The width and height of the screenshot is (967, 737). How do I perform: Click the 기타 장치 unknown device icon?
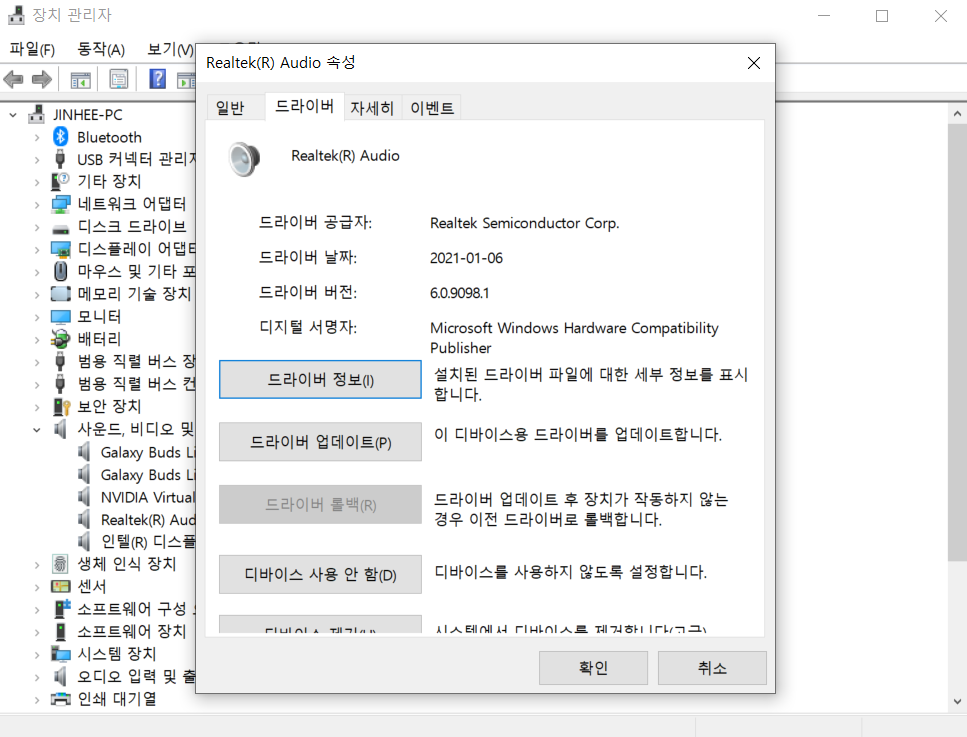click(x=60, y=181)
